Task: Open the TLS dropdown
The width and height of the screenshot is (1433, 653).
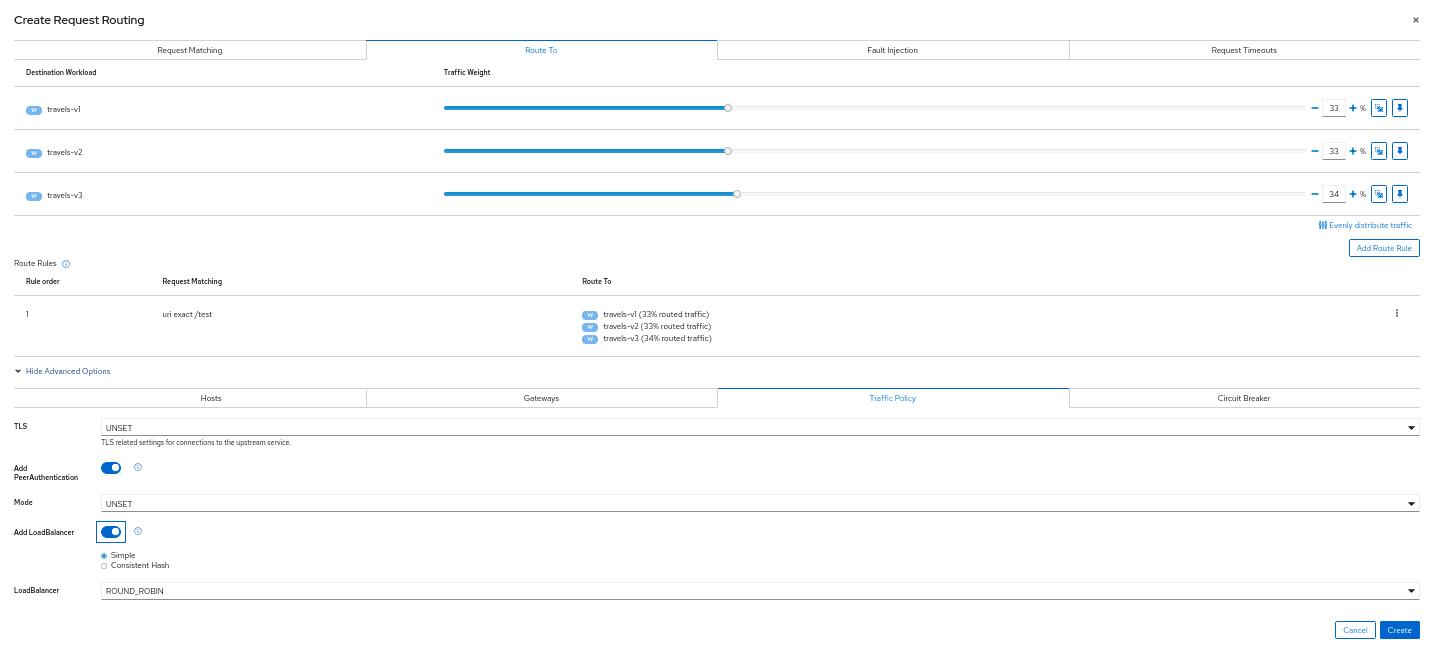Action: pyautogui.click(x=759, y=428)
